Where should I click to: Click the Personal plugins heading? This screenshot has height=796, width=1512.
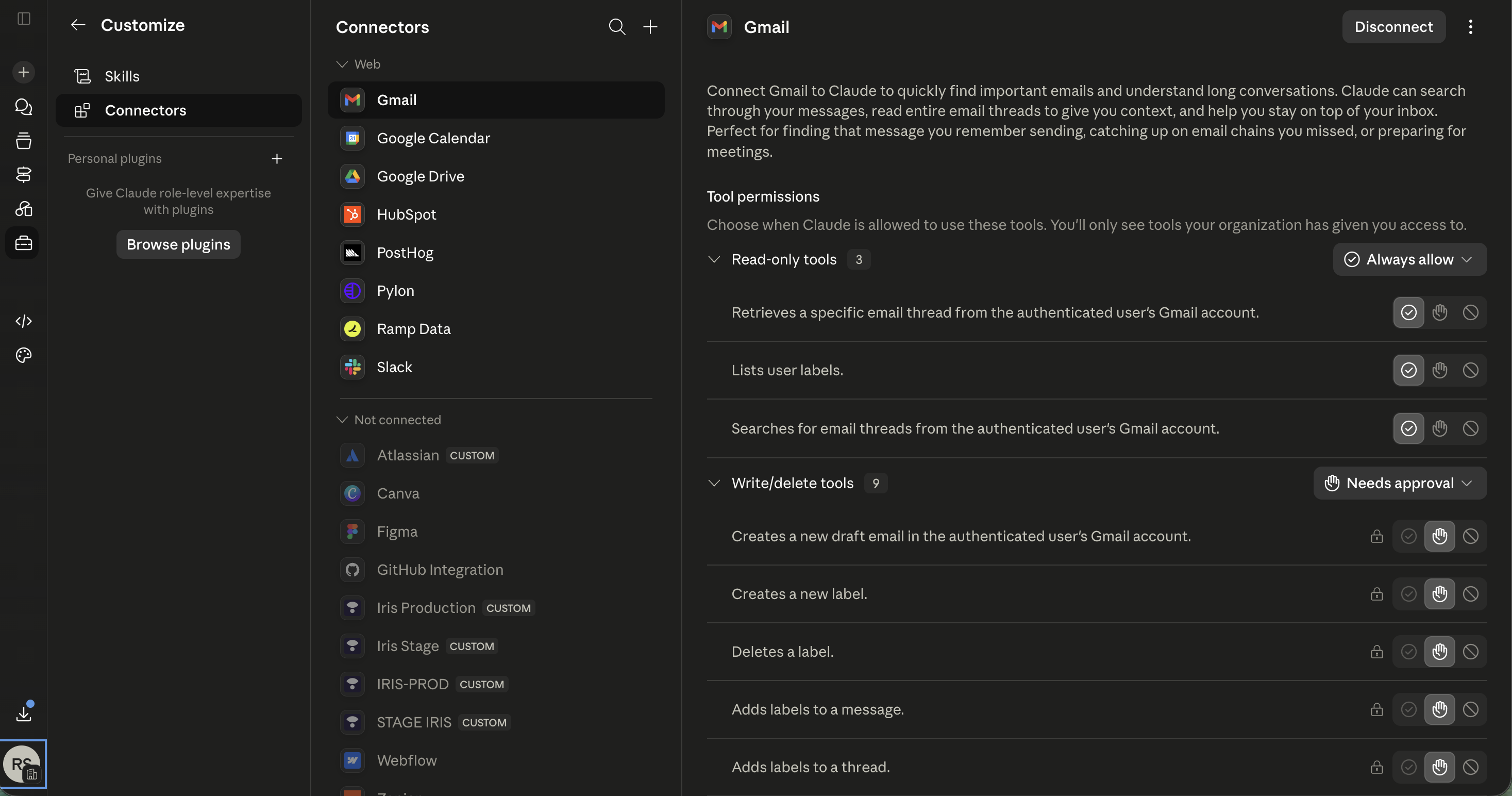pos(114,159)
